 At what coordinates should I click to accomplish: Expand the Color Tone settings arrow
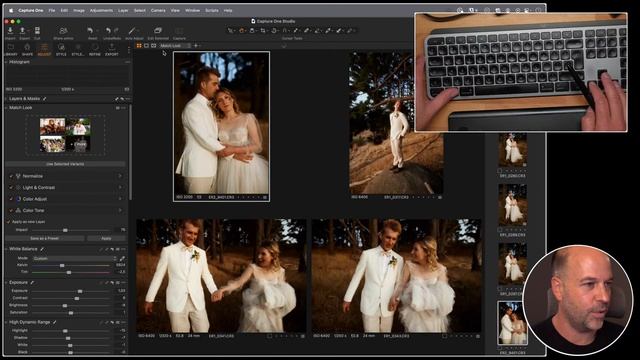coord(120,210)
